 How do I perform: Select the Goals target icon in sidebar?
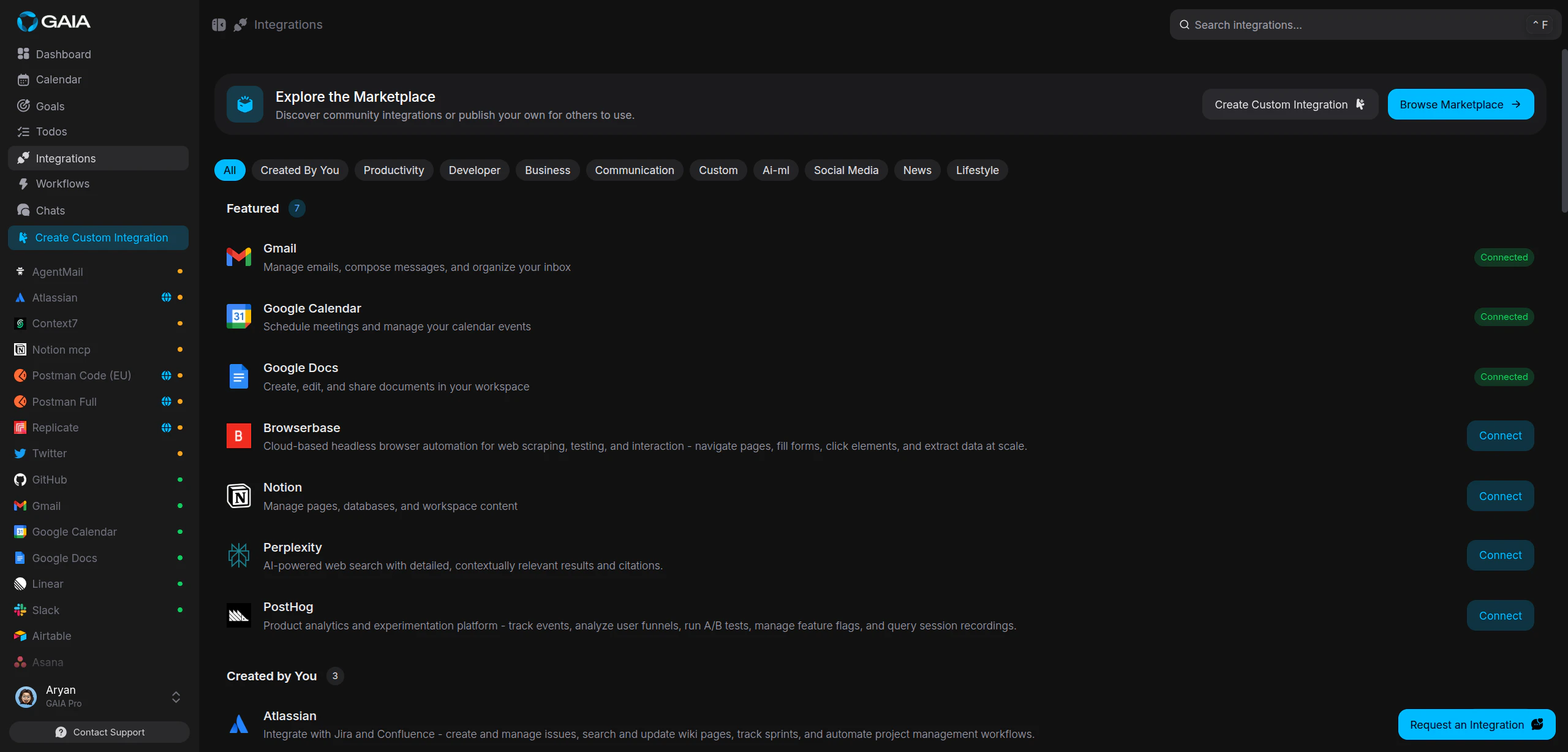23,105
